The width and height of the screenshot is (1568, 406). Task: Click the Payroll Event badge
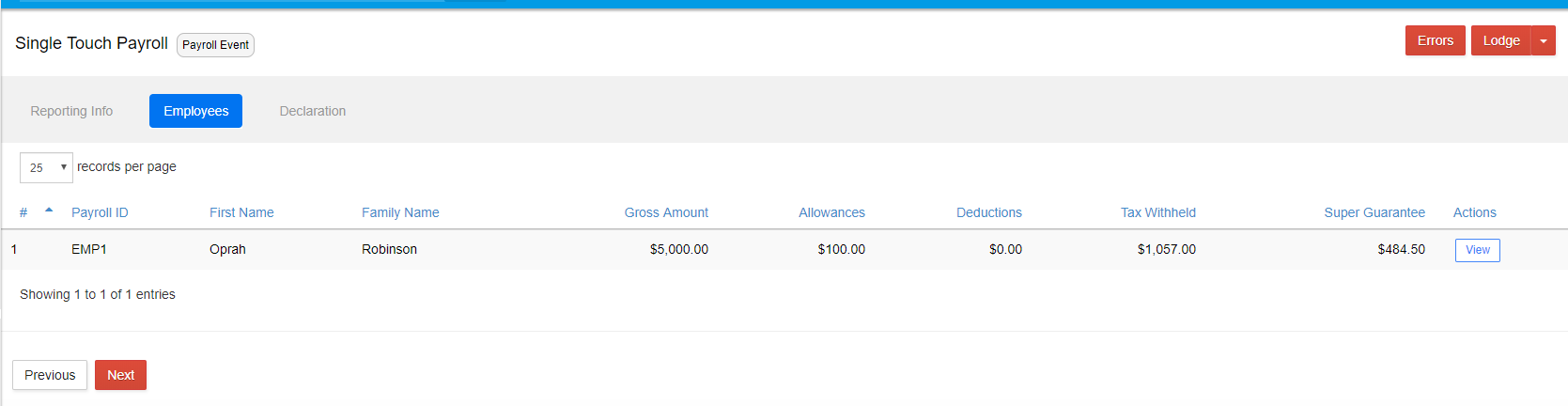[x=215, y=45]
